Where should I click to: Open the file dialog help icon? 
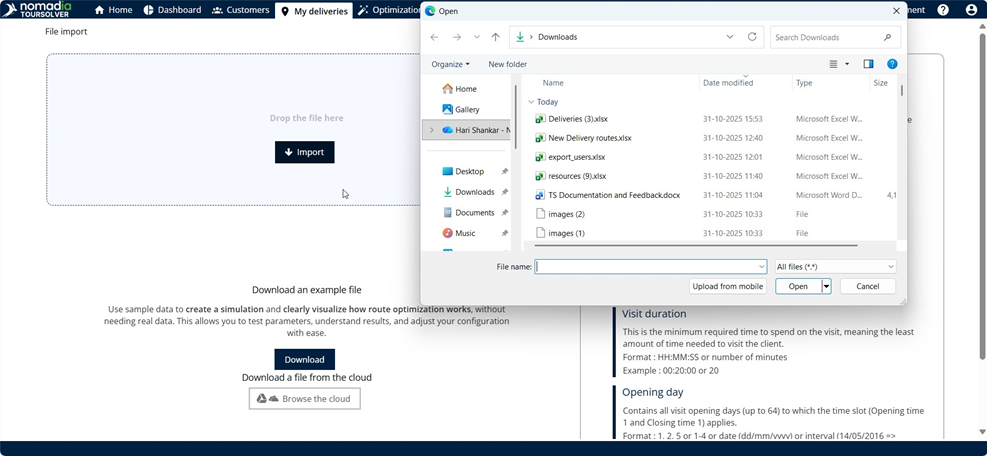click(x=892, y=64)
